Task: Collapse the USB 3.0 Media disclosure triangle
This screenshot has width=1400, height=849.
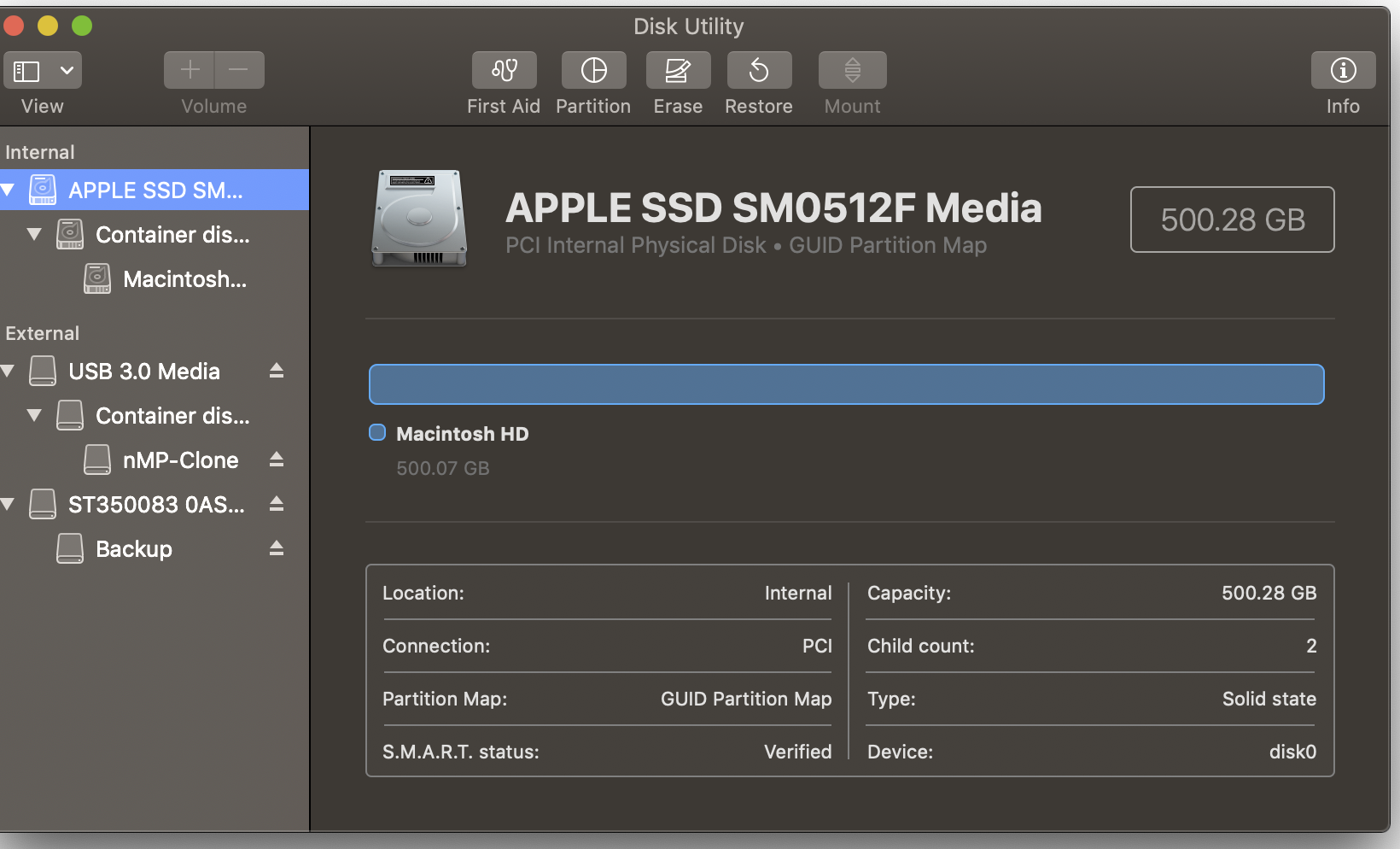Action: click(8, 371)
